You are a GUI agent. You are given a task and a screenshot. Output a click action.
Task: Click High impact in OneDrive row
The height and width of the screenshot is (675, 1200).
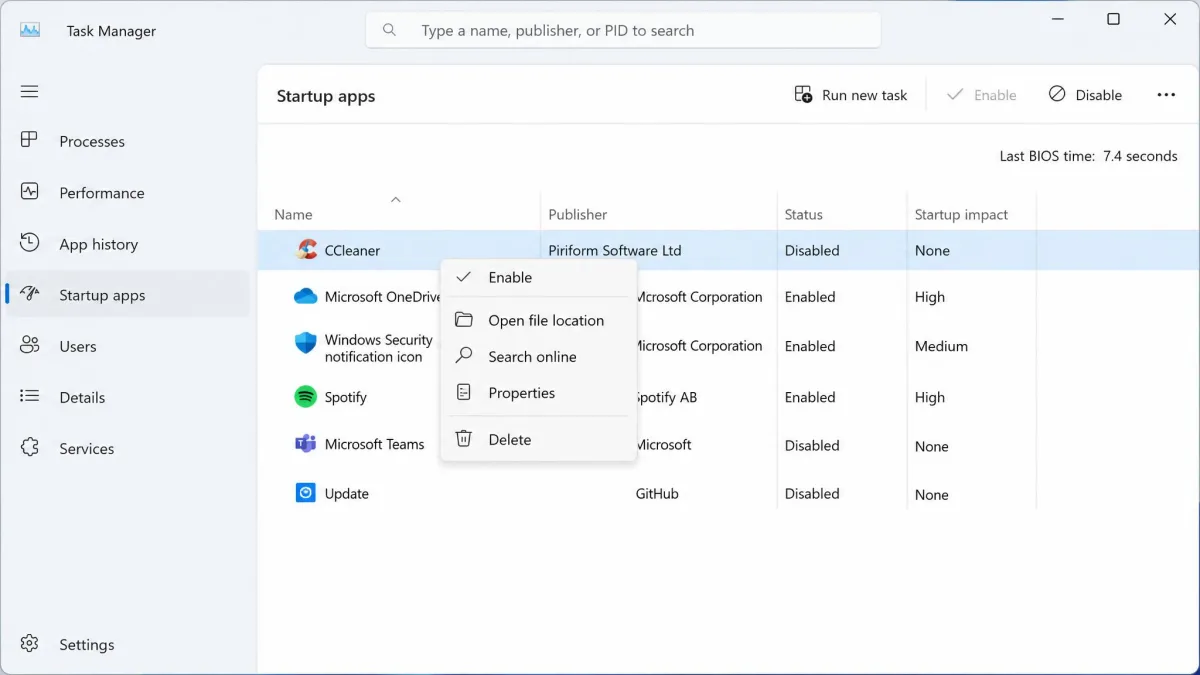929,296
